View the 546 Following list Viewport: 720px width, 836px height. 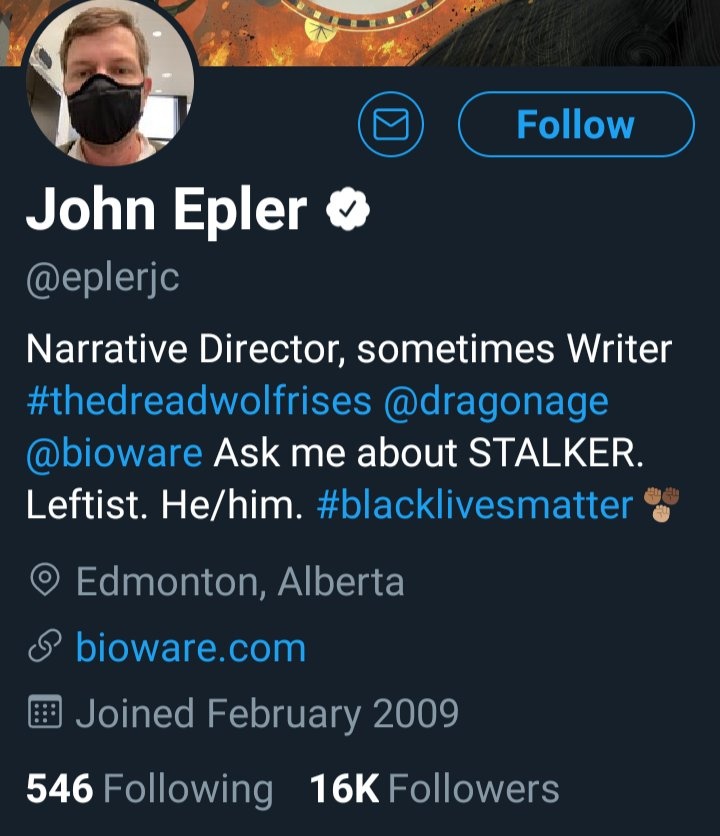point(149,789)
